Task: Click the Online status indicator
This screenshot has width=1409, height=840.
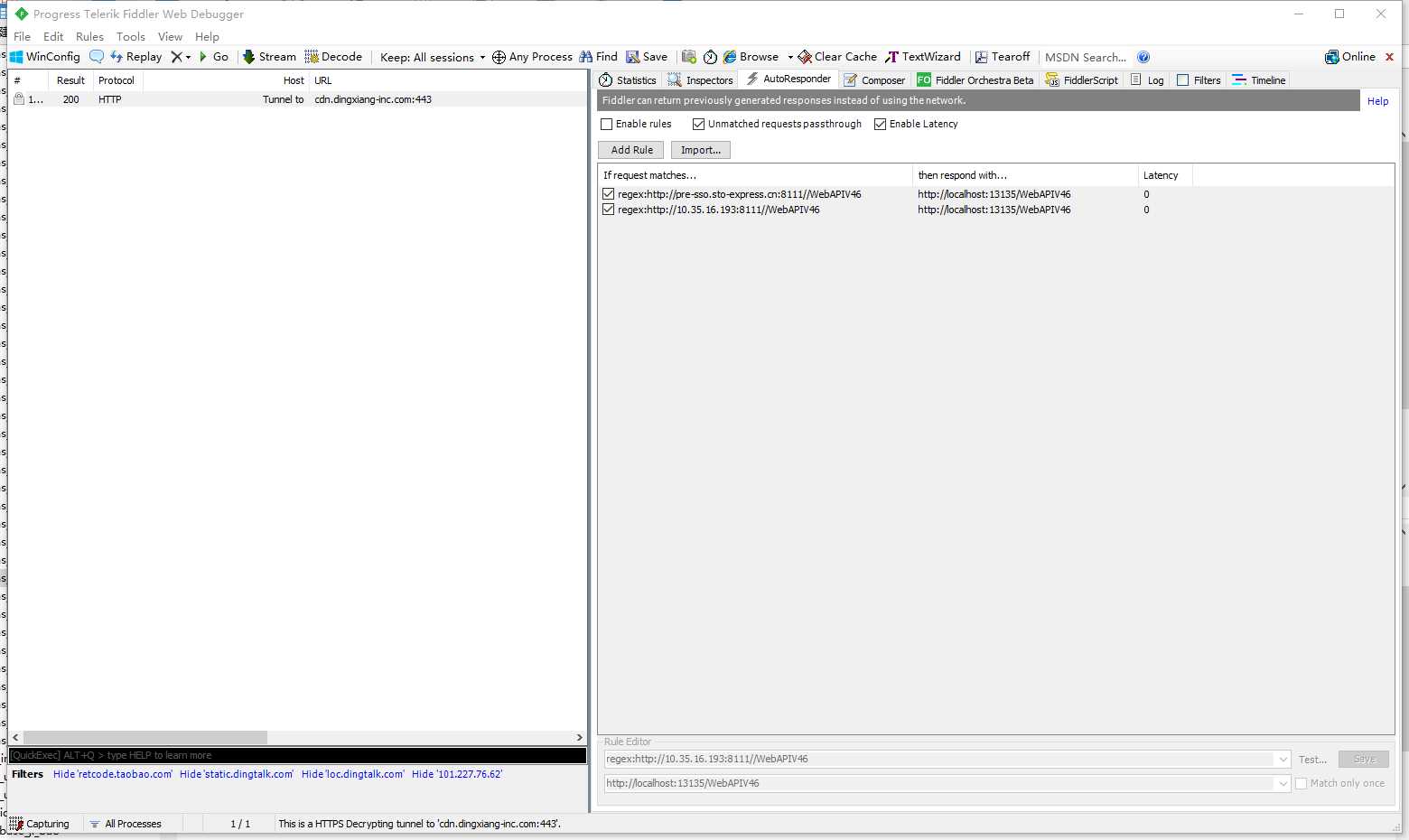Action: coord(1350,57)
